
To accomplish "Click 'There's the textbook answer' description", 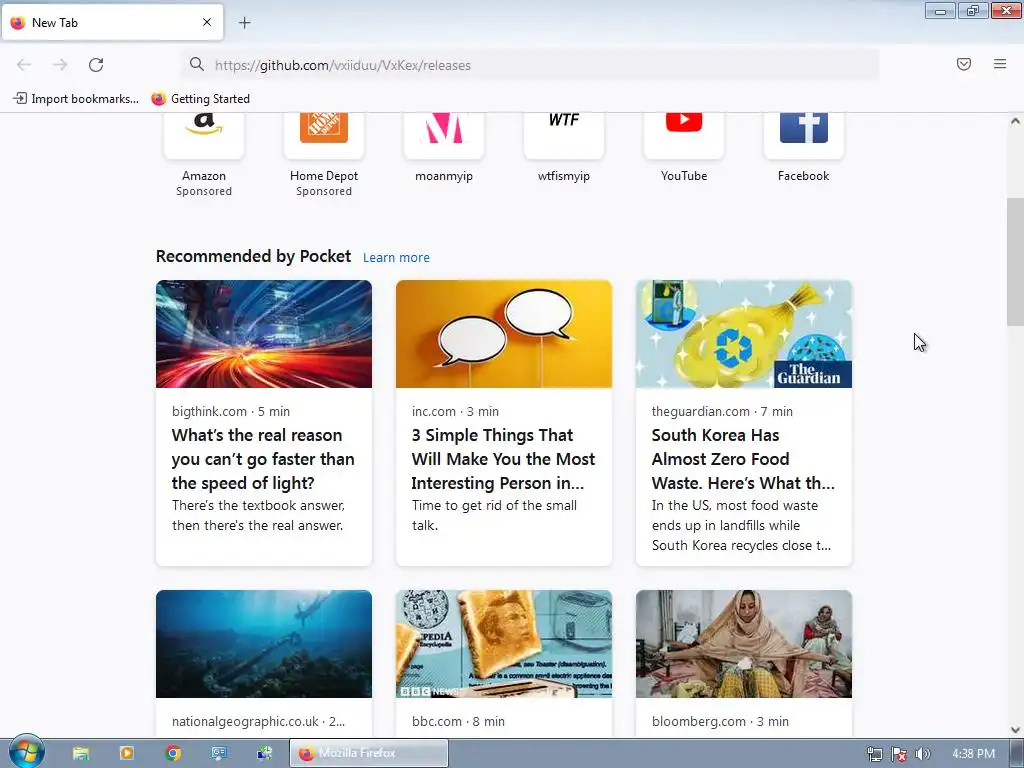I will pyautogui.click(x=259, y=515).
